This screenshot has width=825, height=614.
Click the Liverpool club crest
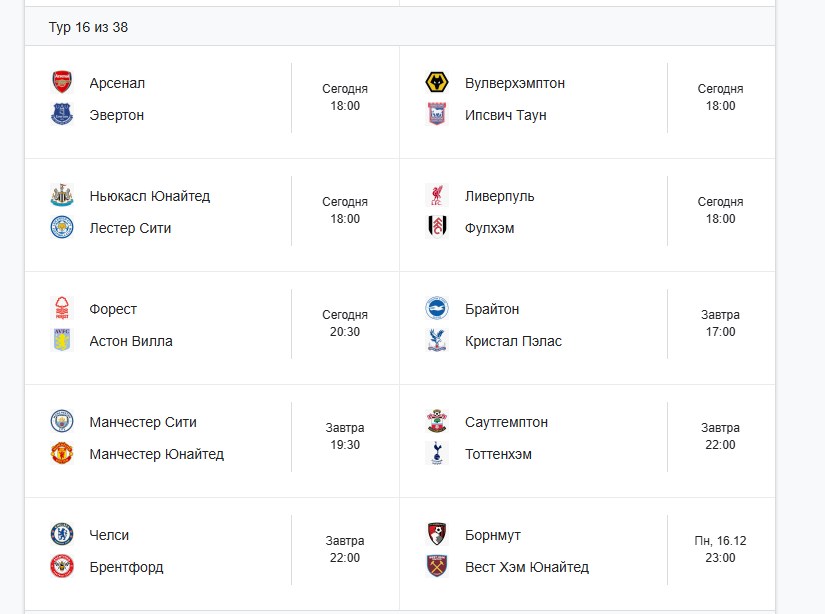437,196
